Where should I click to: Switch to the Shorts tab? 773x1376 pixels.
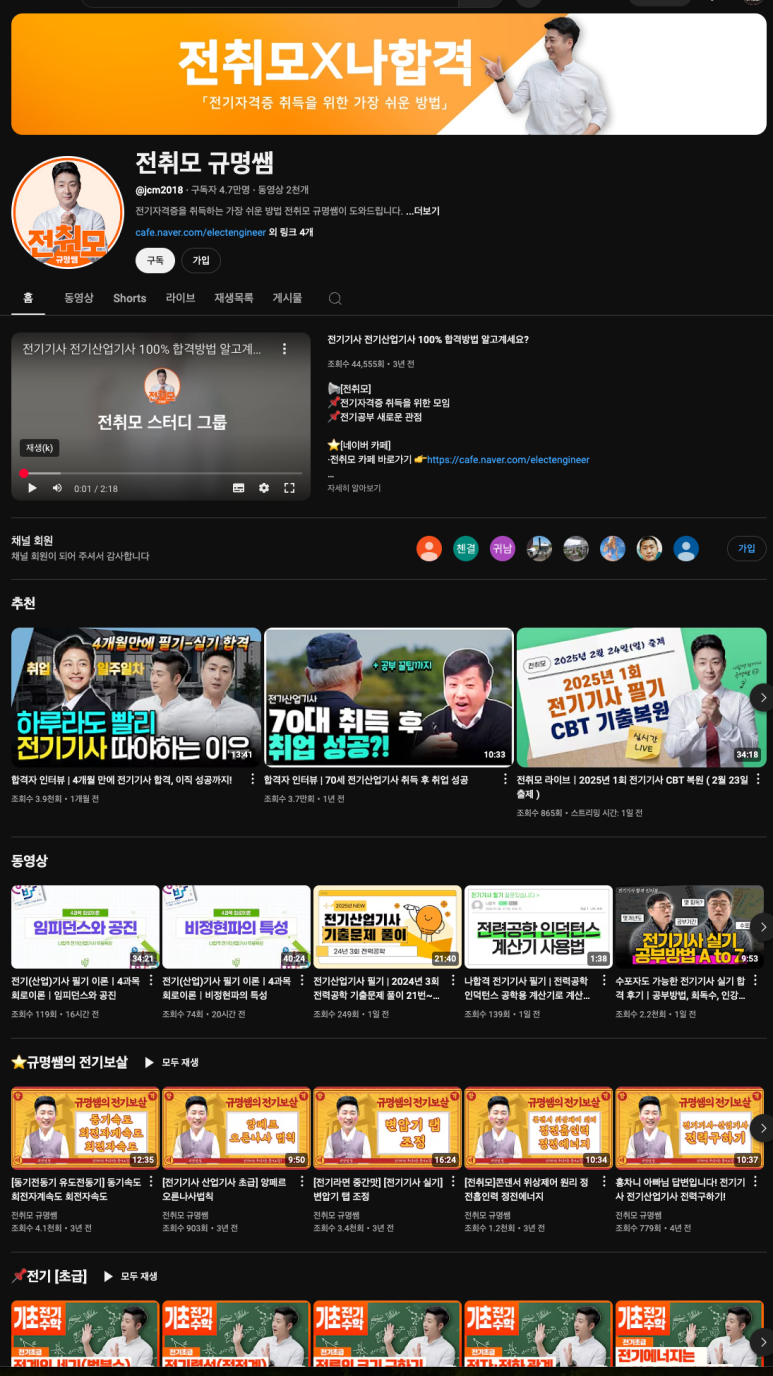click(x=129, y=298)
